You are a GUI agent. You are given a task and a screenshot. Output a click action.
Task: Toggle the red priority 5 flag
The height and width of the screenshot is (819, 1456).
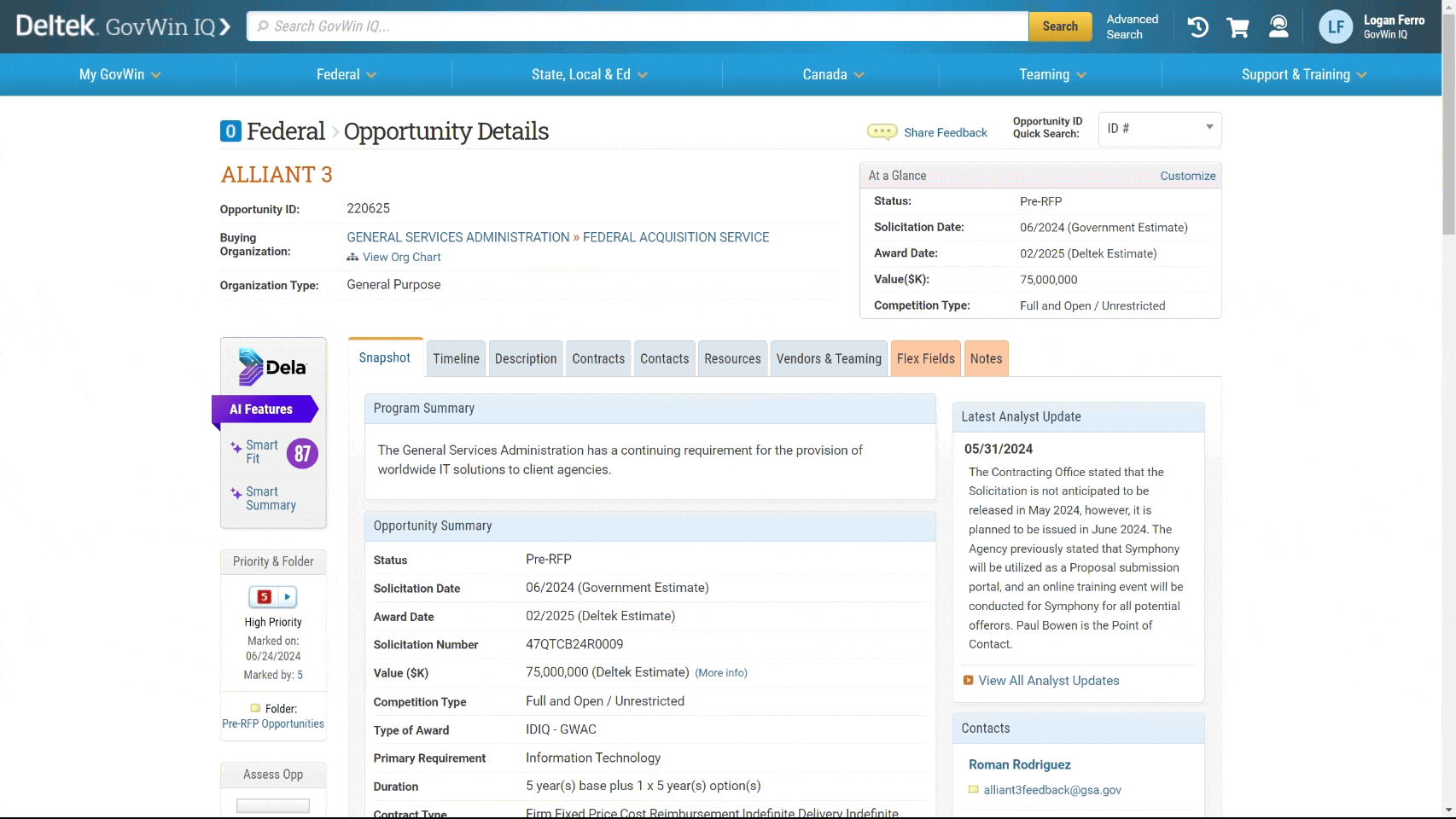coord(265,597)
